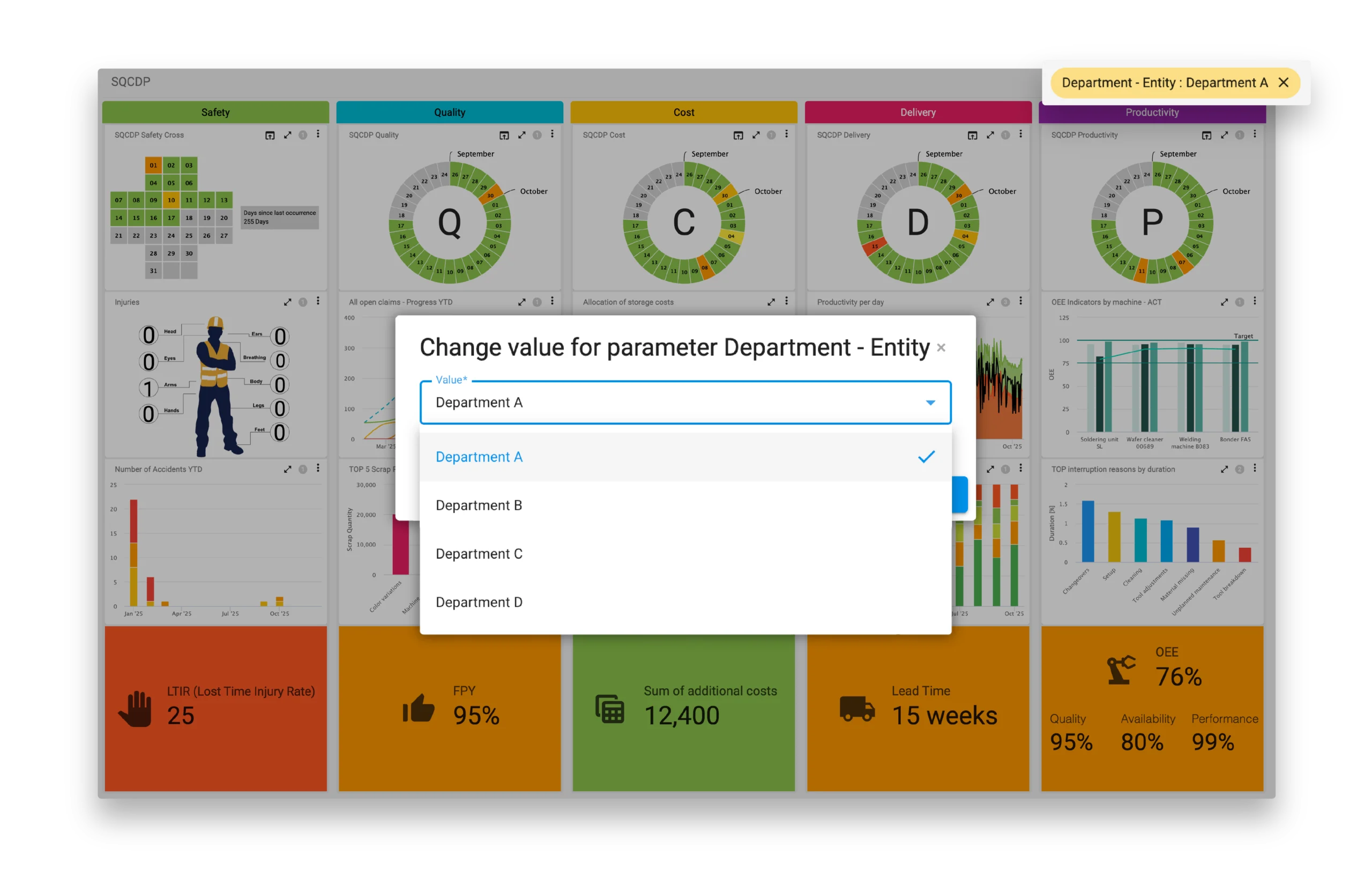Open three-dot menu for Number of Accidents YTD
Image resolution: width=1372 pixels, height=885 pixels.
(318, 468)
